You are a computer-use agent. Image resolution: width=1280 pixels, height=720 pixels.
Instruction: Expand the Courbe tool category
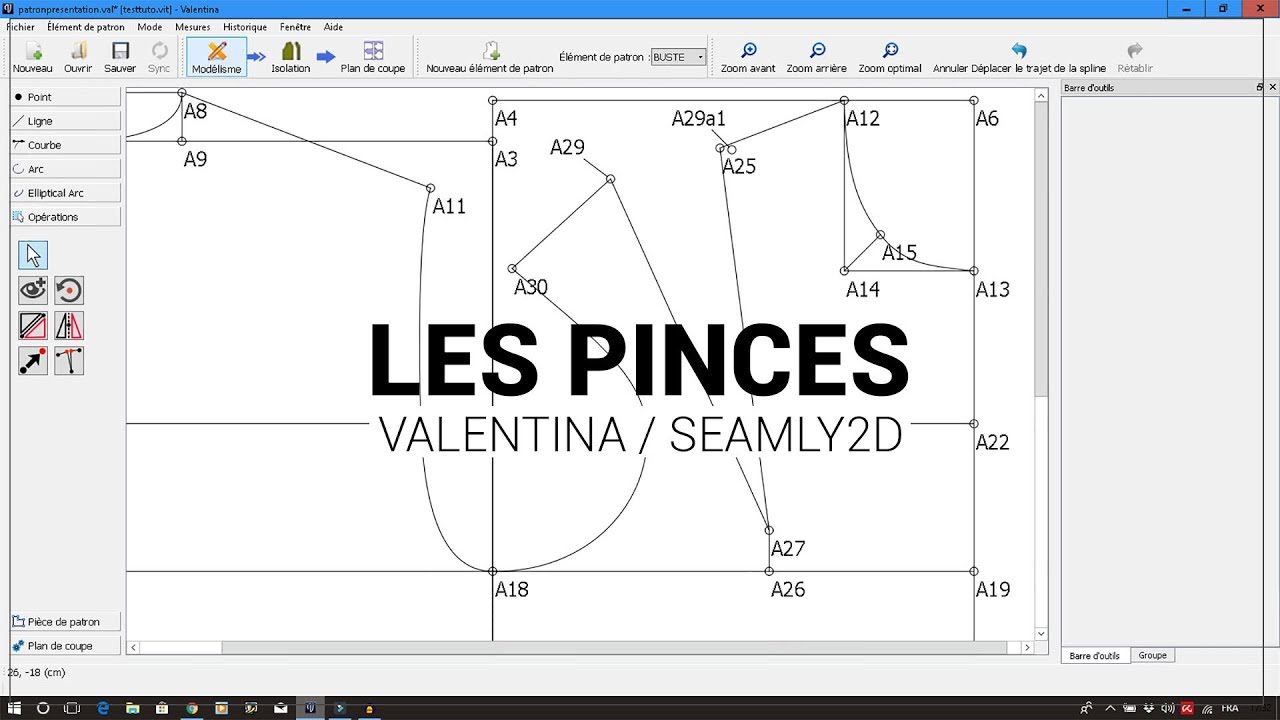click(66, 145)
